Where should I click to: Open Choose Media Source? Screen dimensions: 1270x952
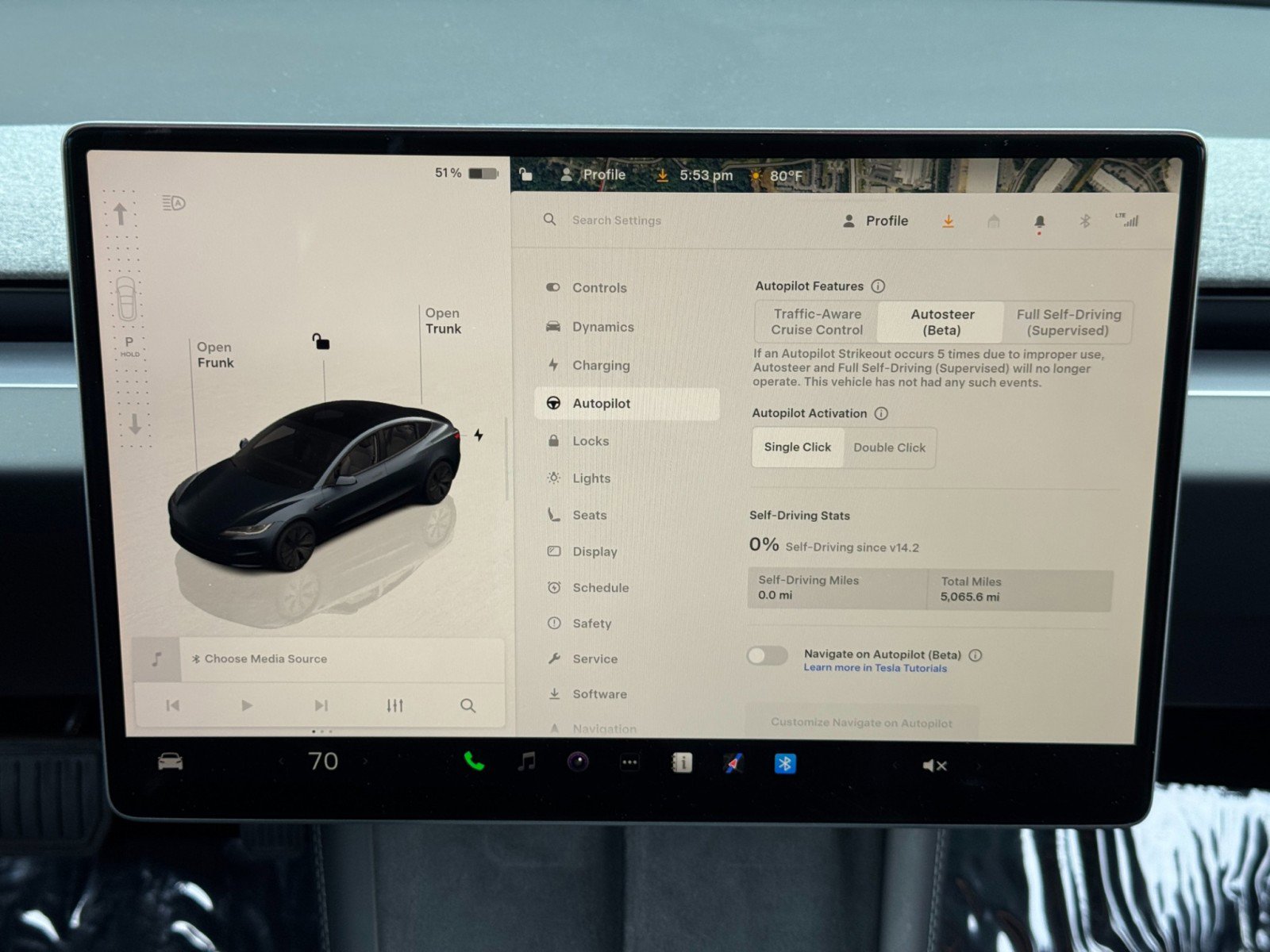(x=265, y=658)
